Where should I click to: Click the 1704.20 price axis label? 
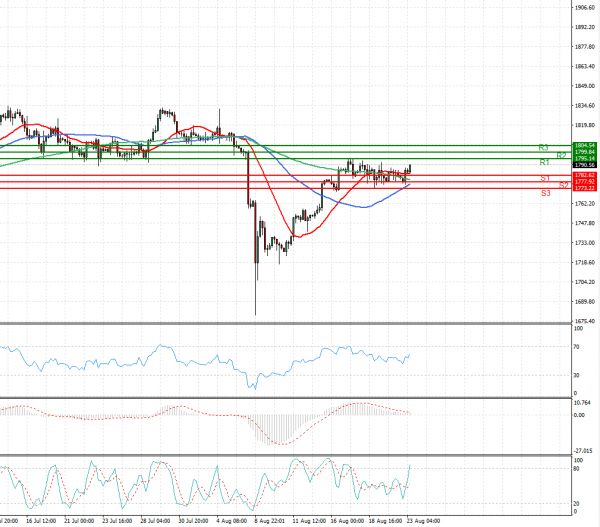point(585,282)
